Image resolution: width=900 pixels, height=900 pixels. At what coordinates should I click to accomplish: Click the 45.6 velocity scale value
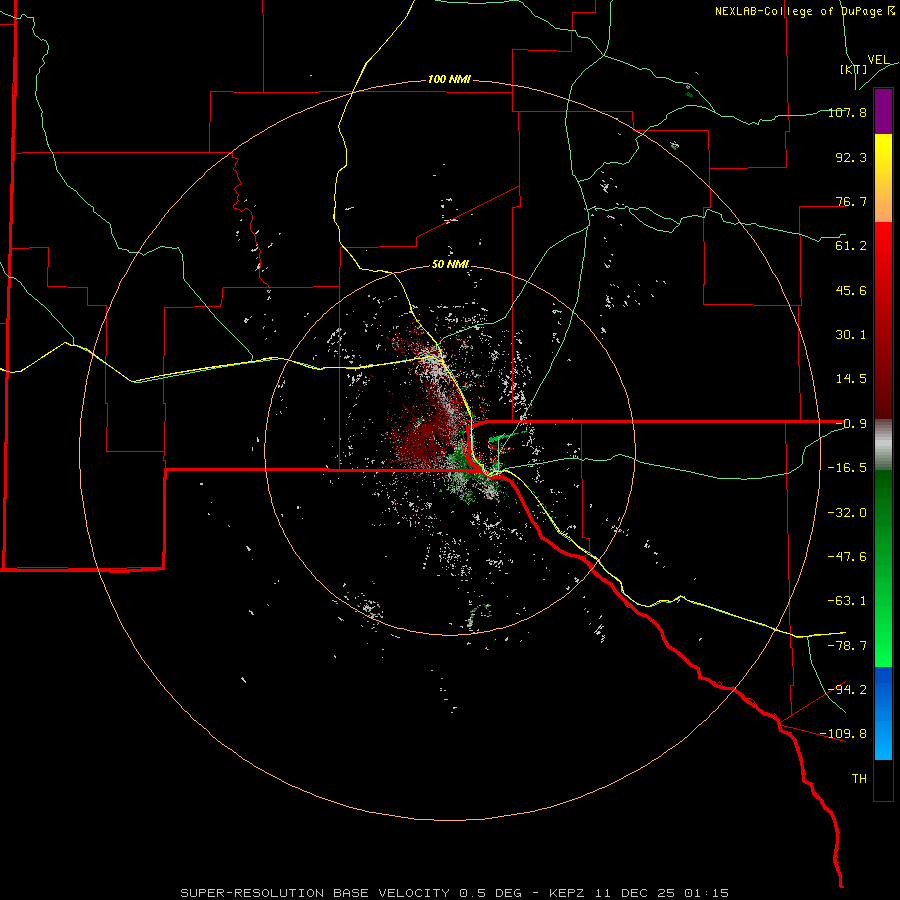[851, 290]
